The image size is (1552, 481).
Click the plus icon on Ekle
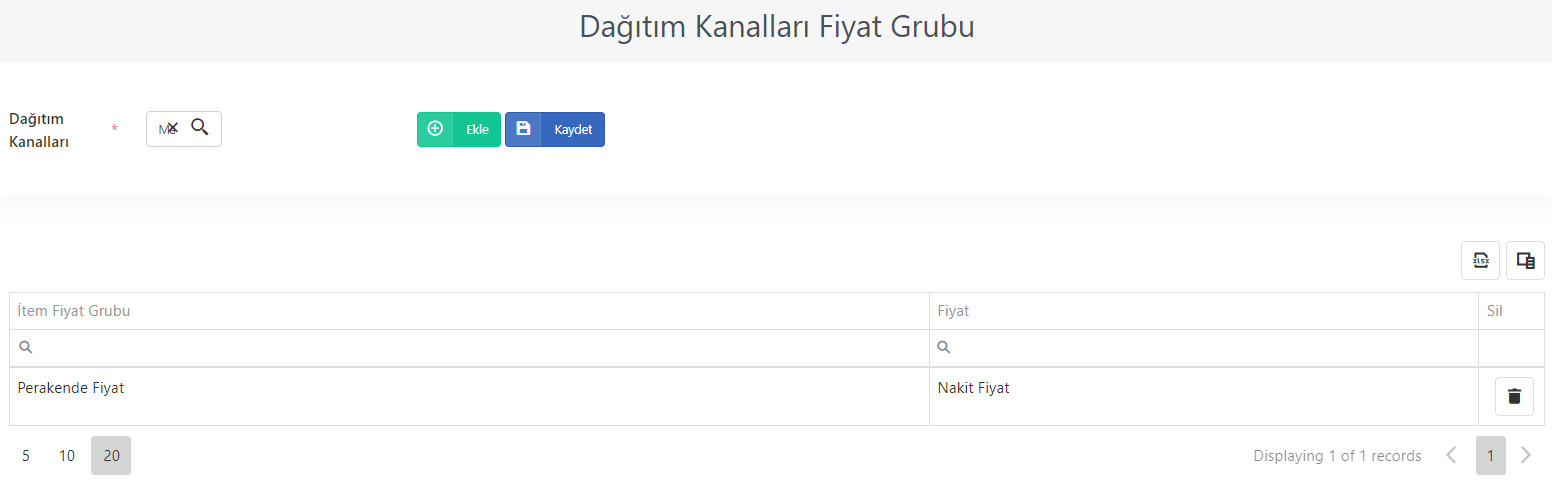(x=435, y=129)
